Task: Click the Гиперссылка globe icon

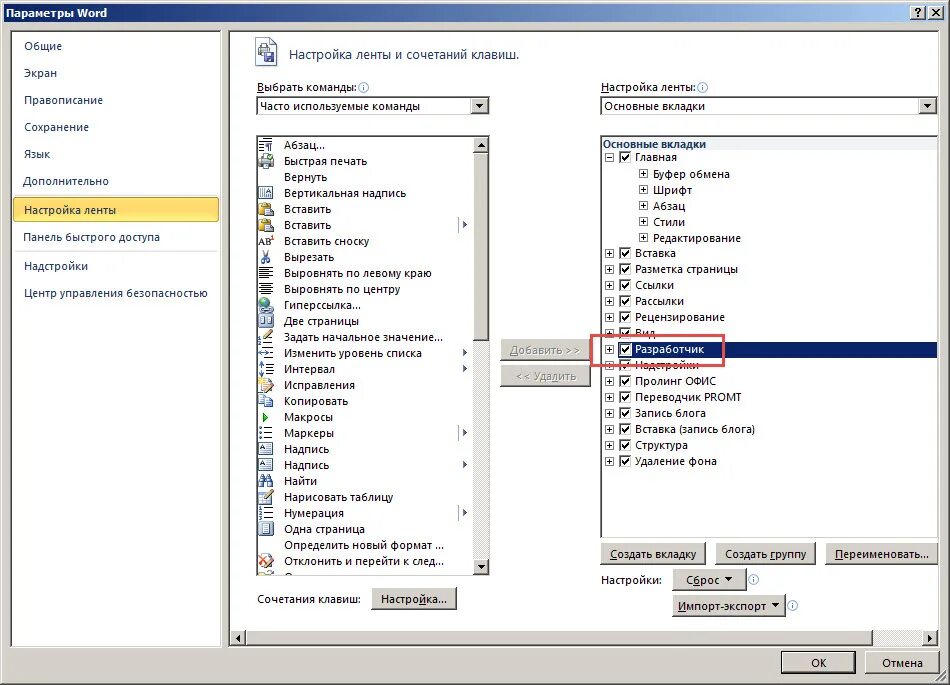Action: click(x=265, y=305)
